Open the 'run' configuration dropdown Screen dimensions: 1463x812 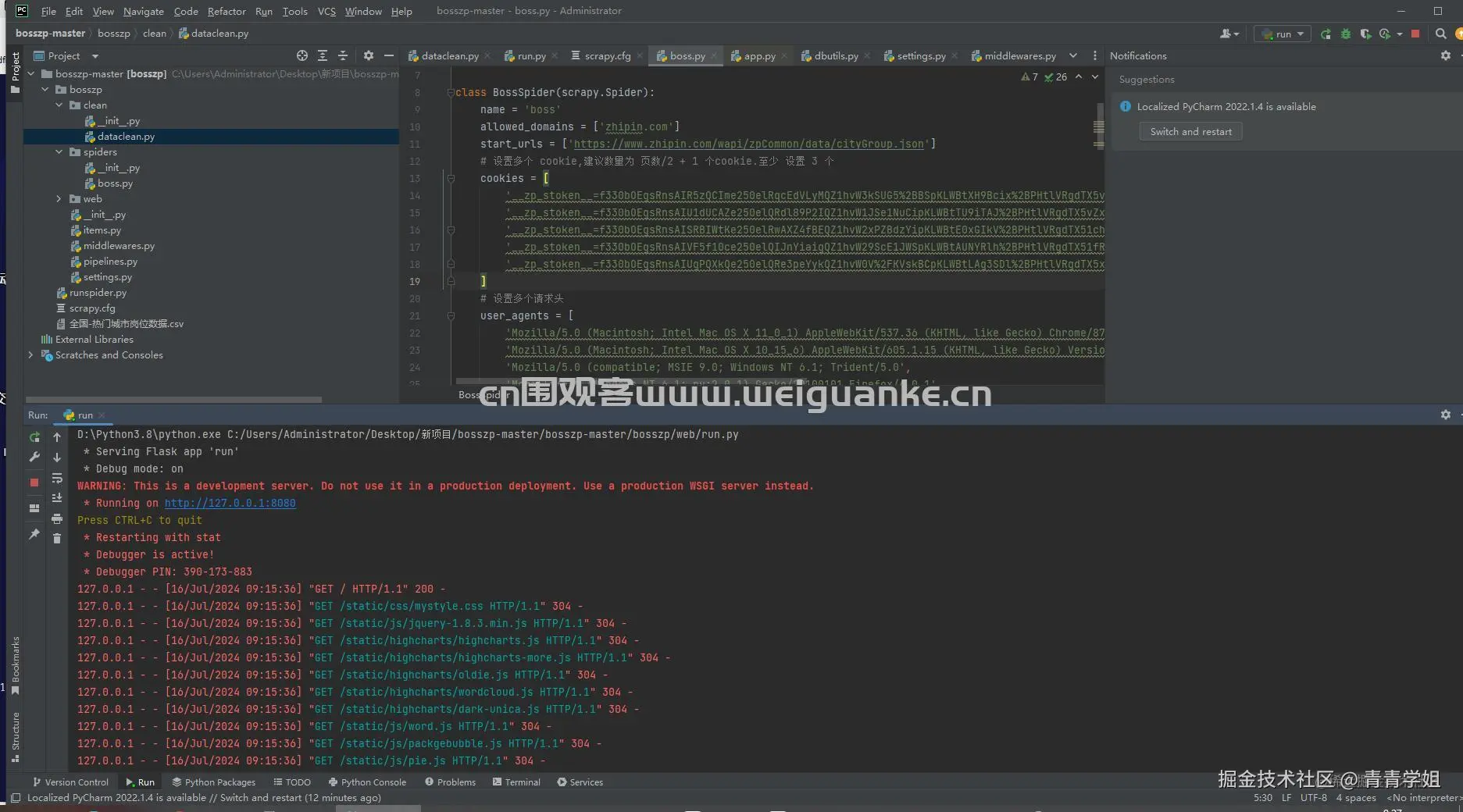1283,34
